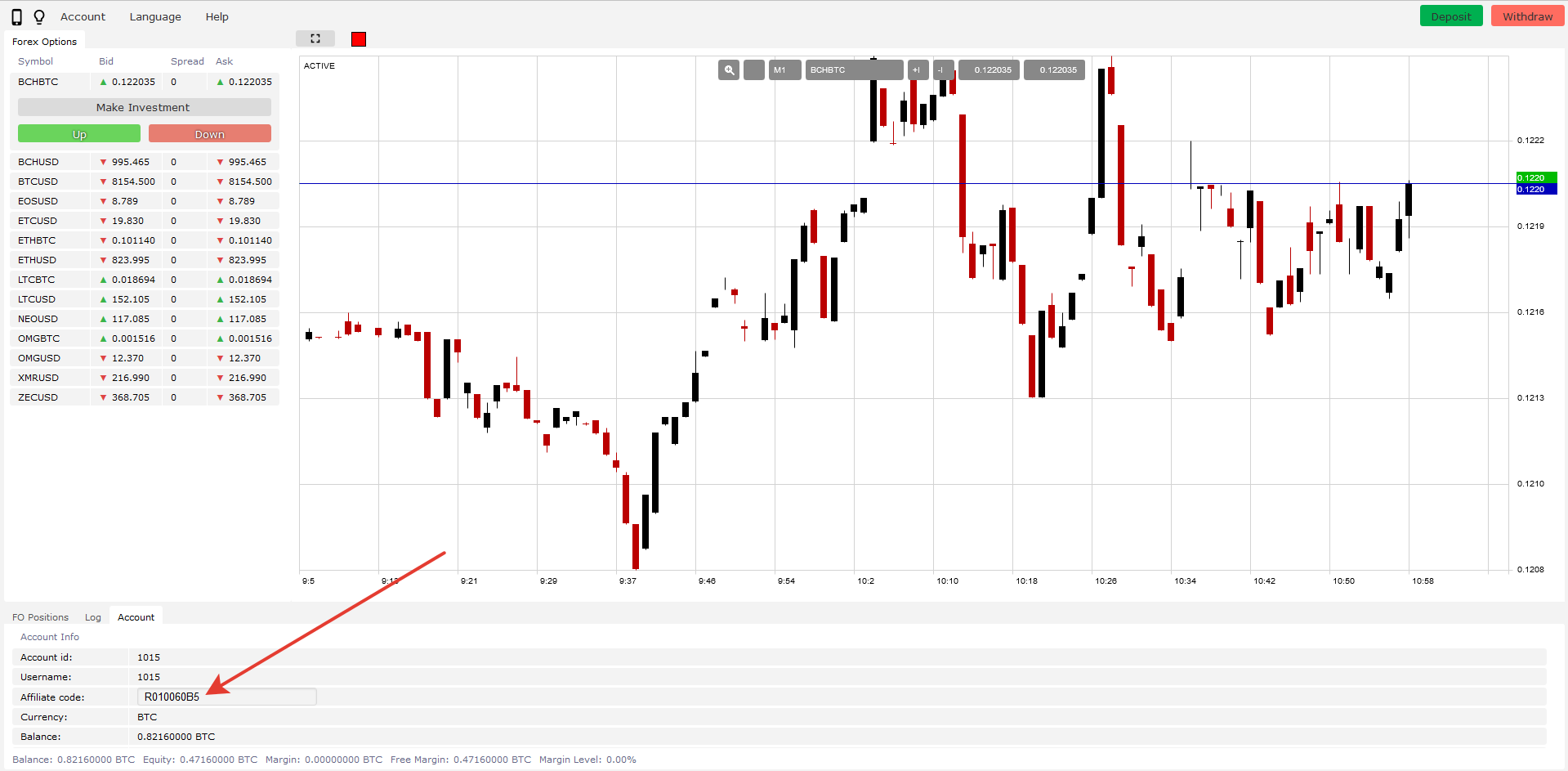Open the M1 timeframe selector
1568x771 pixels.
pos(784,70)
